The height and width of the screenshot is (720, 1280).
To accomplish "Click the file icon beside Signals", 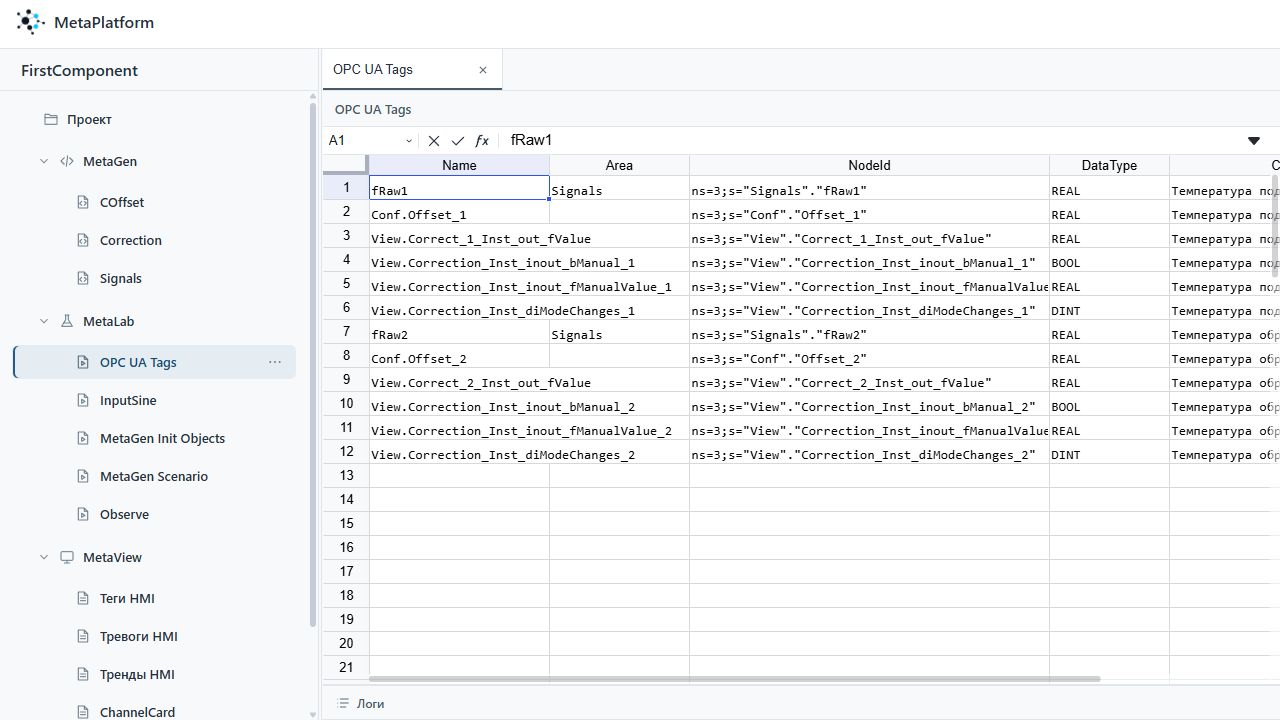I will click(x=83, y=278).
